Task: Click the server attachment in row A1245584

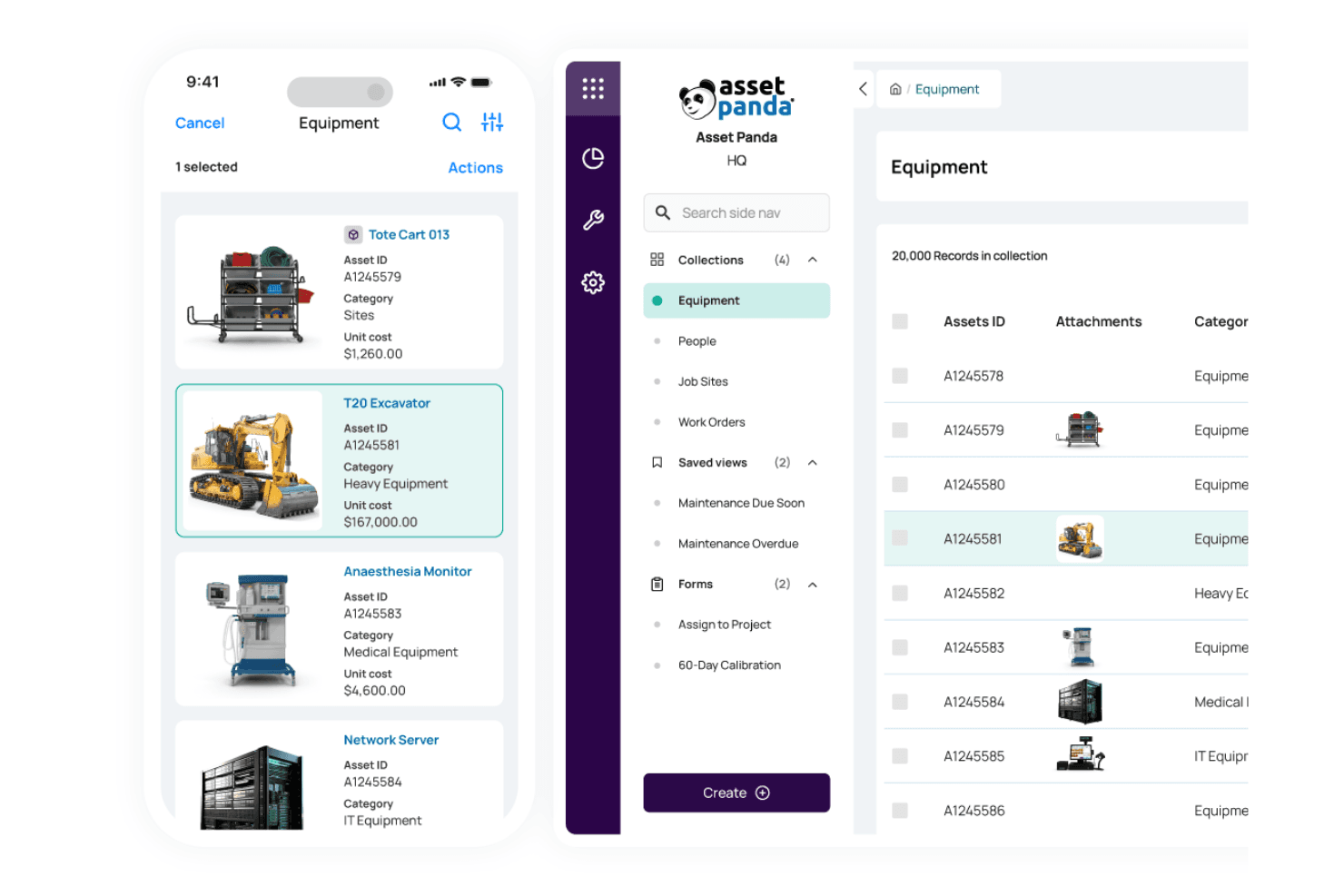Action: tap(1080, 702)
